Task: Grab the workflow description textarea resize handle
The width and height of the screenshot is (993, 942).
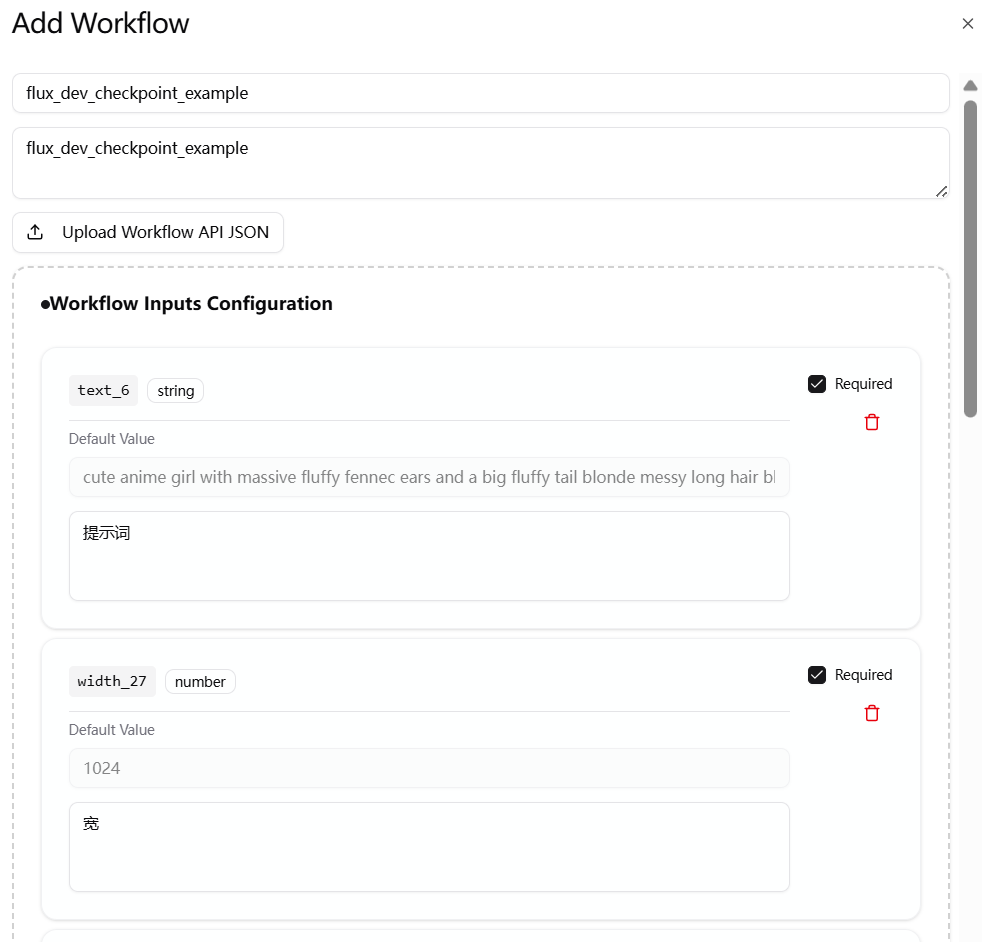Action: [941, 191]
